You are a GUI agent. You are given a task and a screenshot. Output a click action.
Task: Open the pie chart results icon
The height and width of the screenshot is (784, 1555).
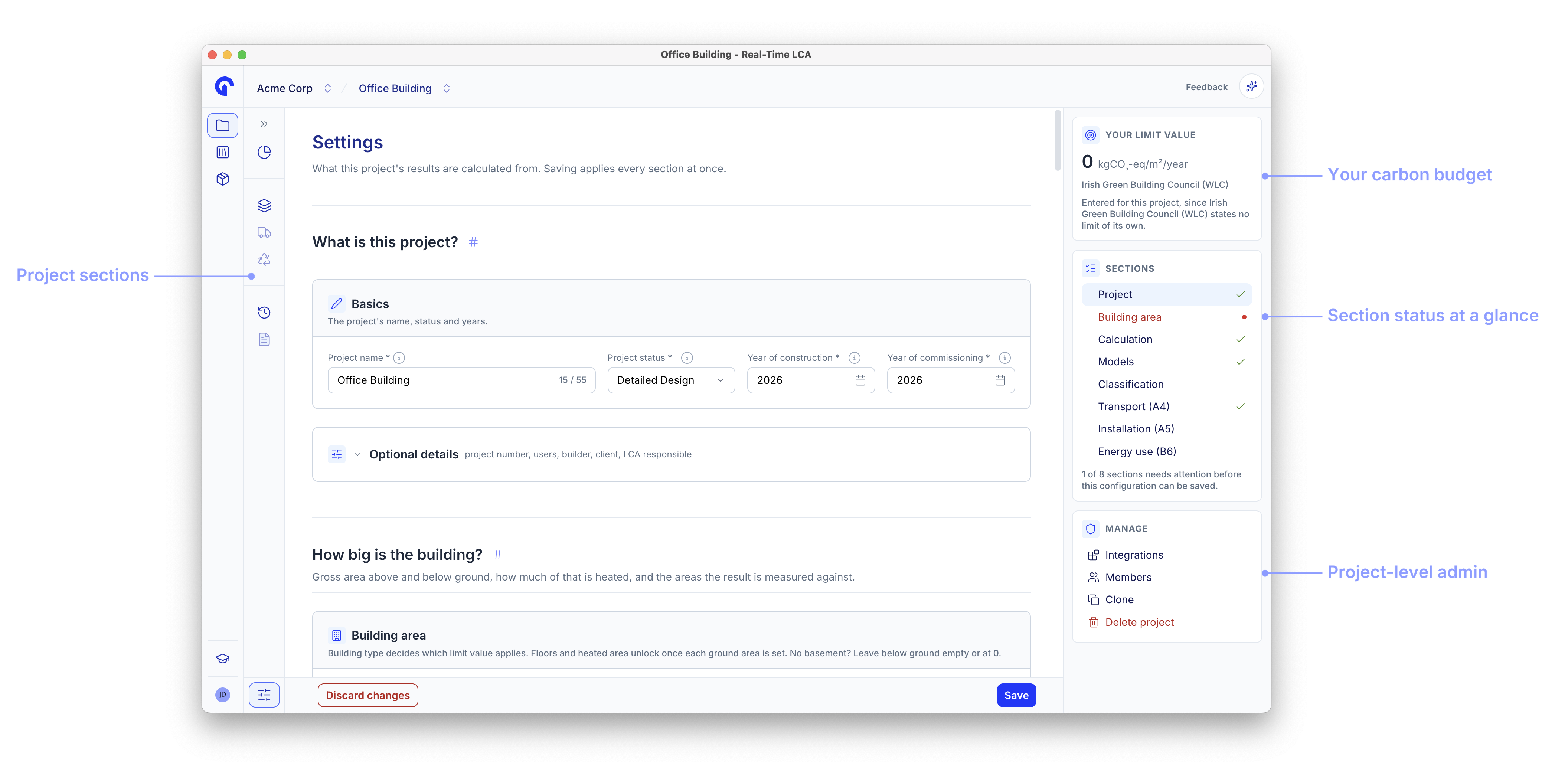[264, 152]
